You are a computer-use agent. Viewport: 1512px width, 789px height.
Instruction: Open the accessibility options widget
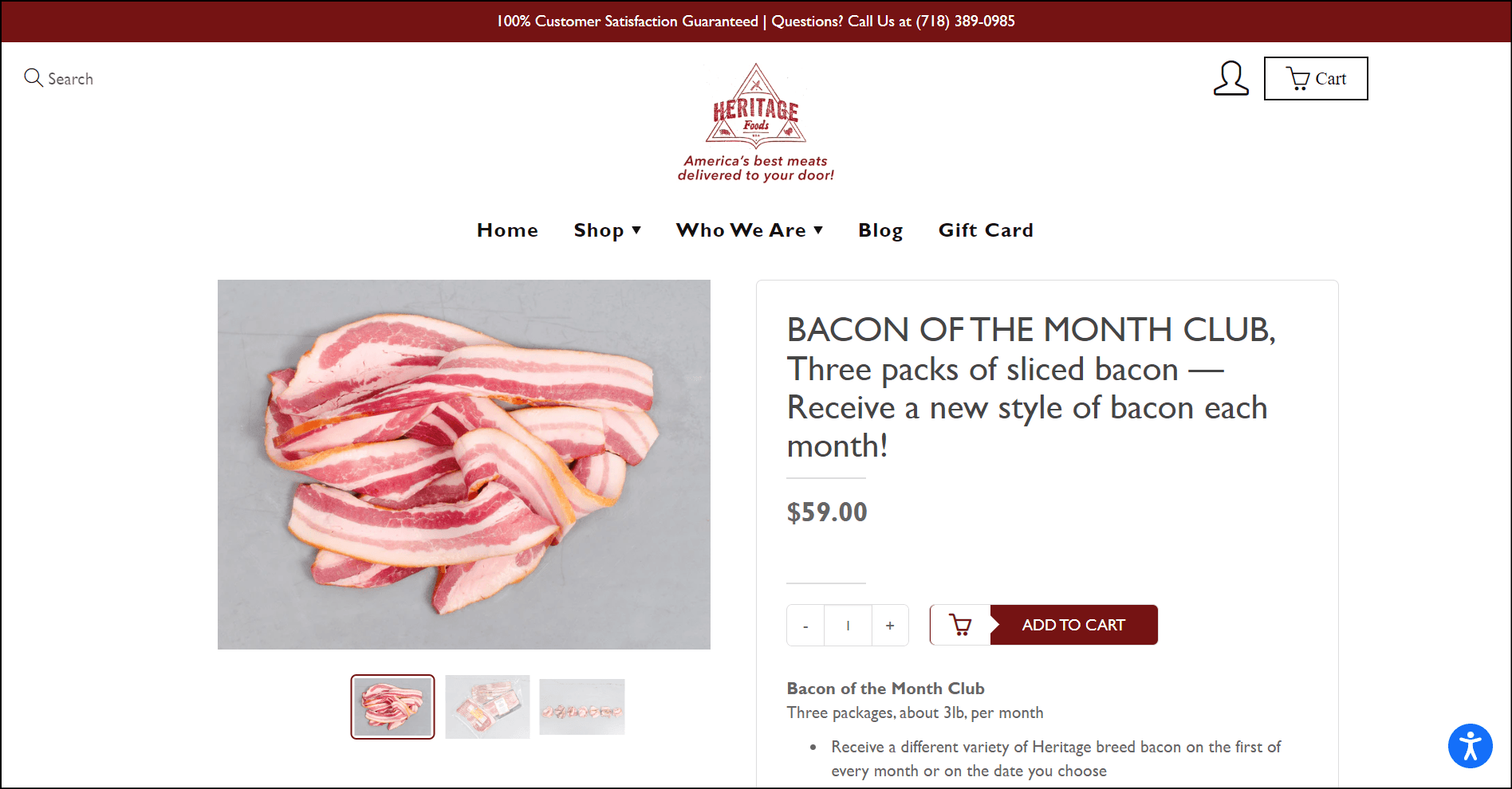pos(1470,746)
